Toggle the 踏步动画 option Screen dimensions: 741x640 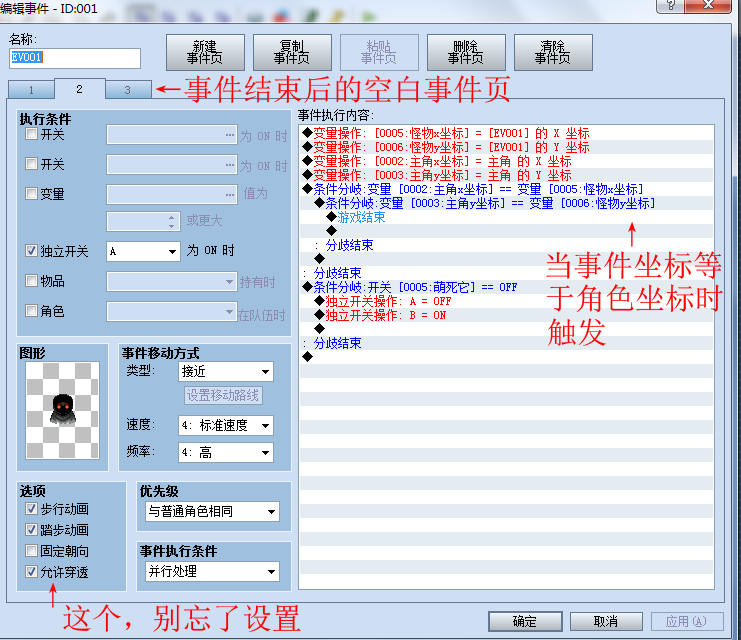click(x=31, y=529)
